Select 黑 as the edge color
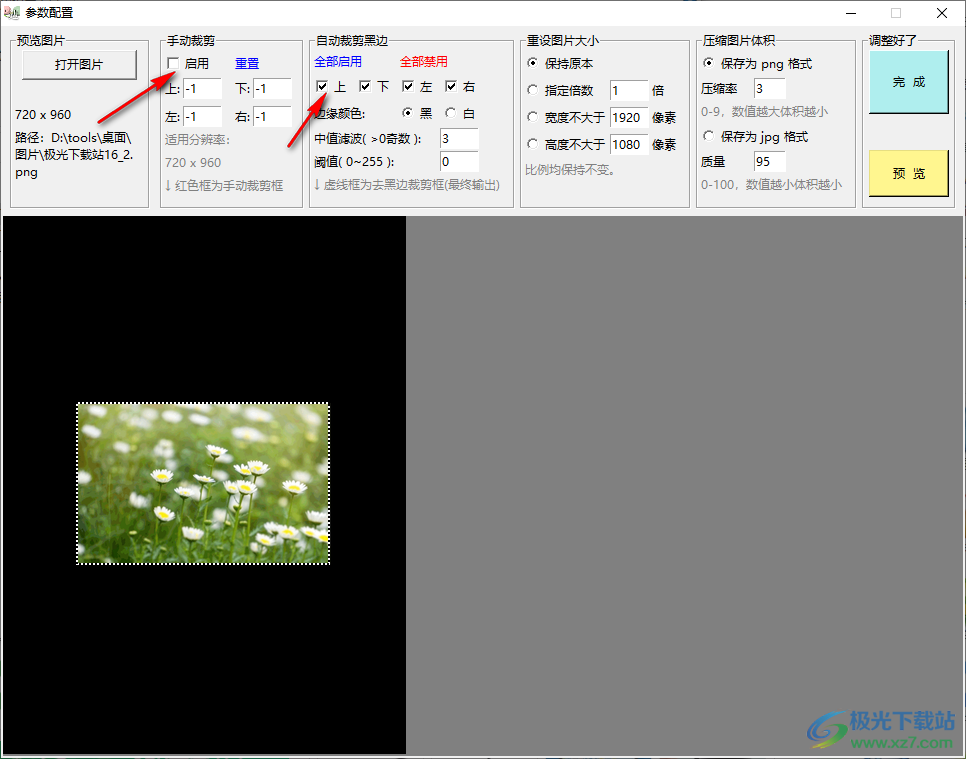966x759 pixels. point(407,113)
